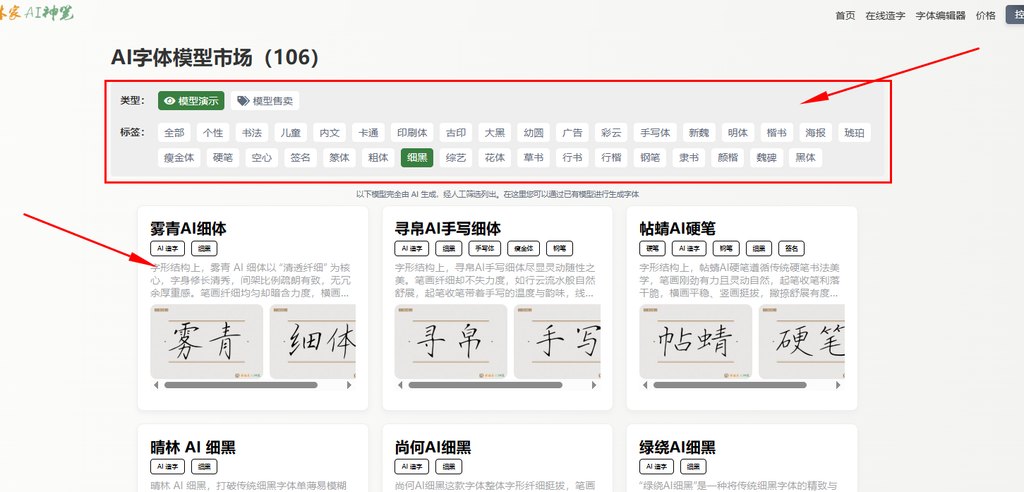Image resolution: width=1024 pixels, height=492 pixels.
Task: Open 在线造字 in top navigation
Action: point(886,16)
